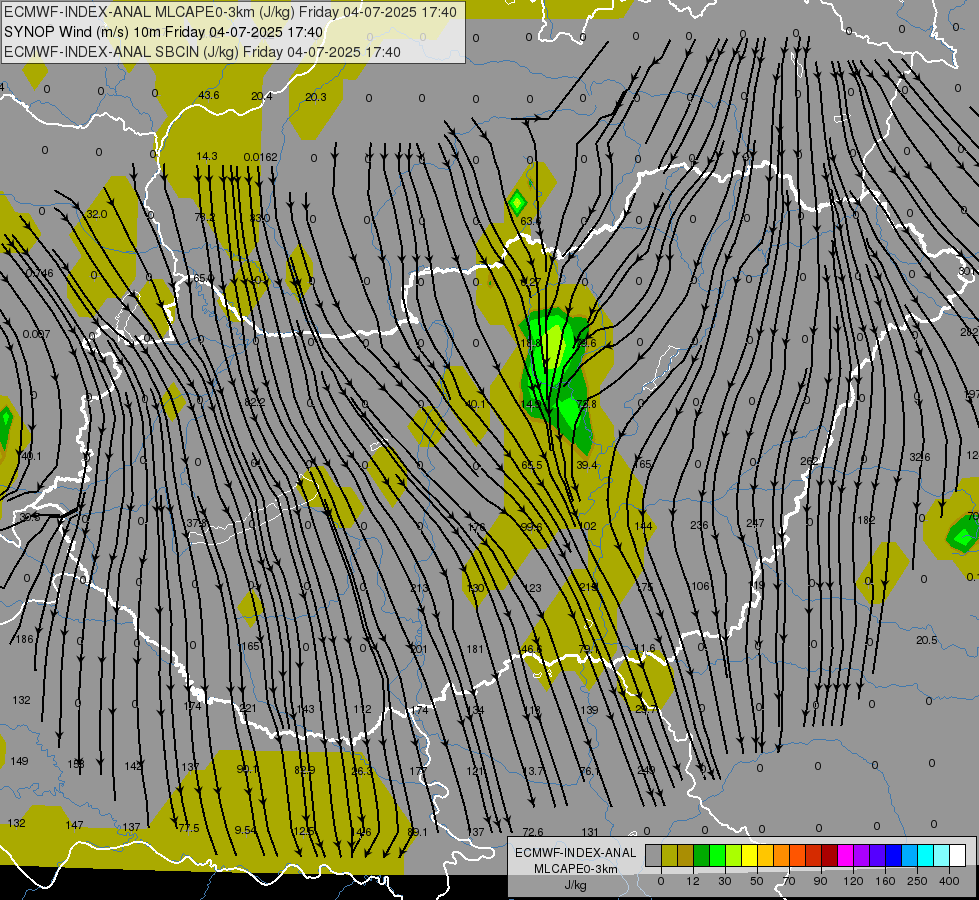
Task: Click the map value 221
Action: [248, 708]
